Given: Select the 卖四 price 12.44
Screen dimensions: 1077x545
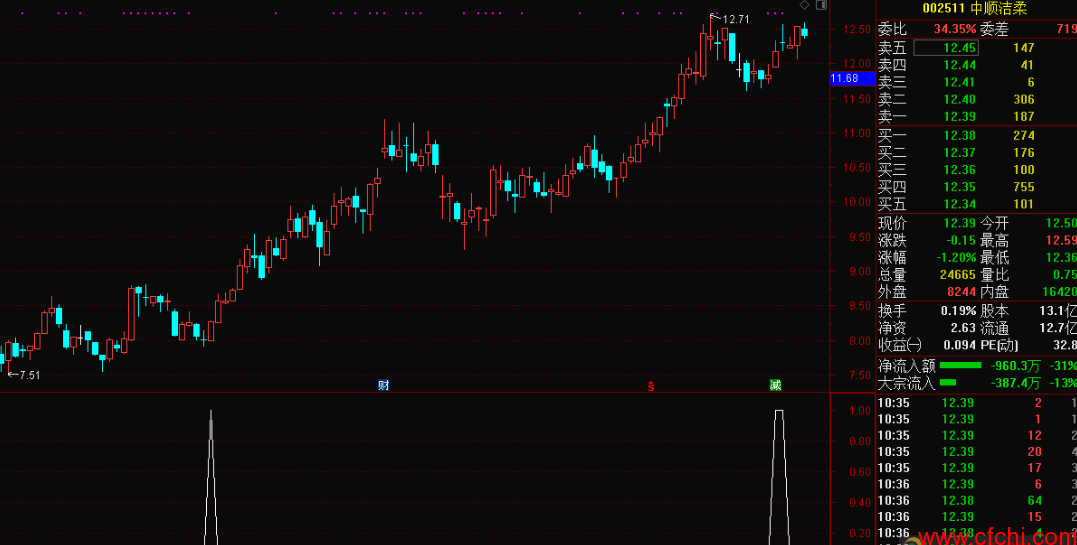Looking at the screenshot, I should pyautogui.click(x=960, y=65).
